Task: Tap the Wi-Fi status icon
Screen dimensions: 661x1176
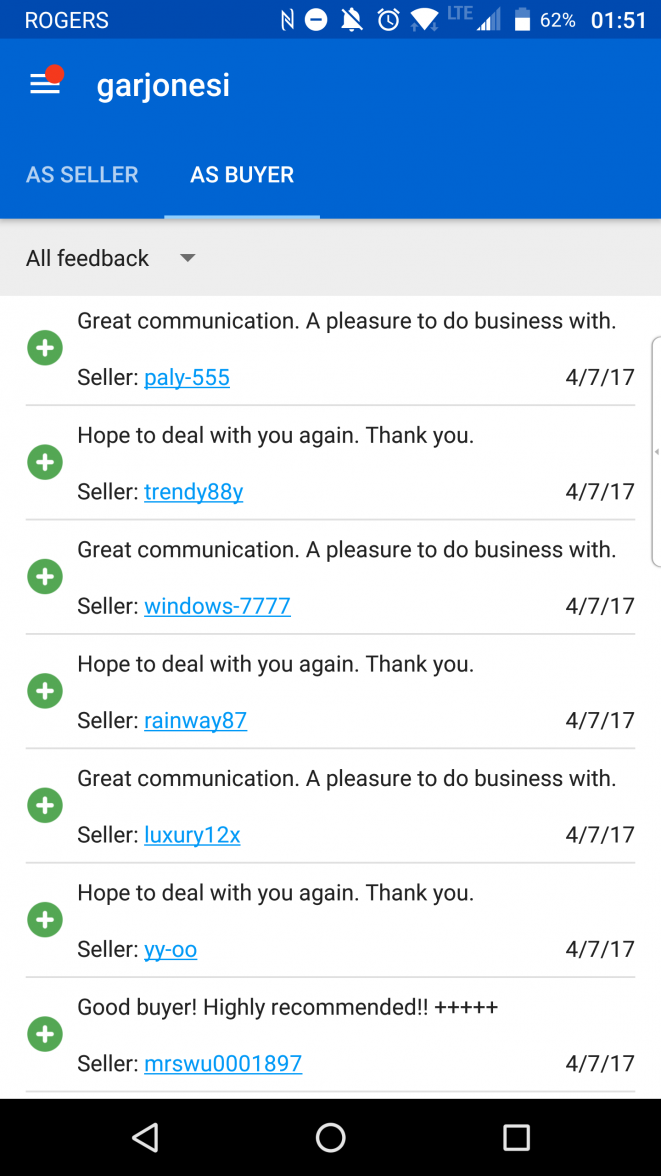Action: (x=425, y=18)
